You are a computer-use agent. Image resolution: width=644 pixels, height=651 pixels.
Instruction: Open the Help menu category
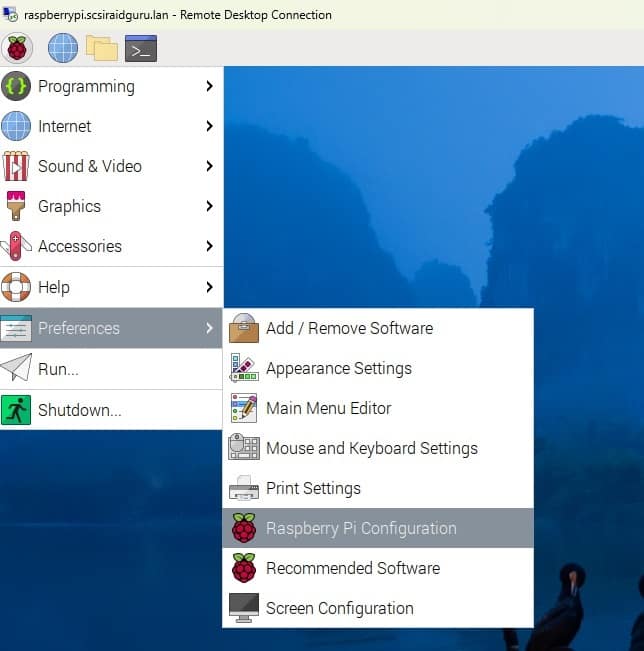click(54, 287)
